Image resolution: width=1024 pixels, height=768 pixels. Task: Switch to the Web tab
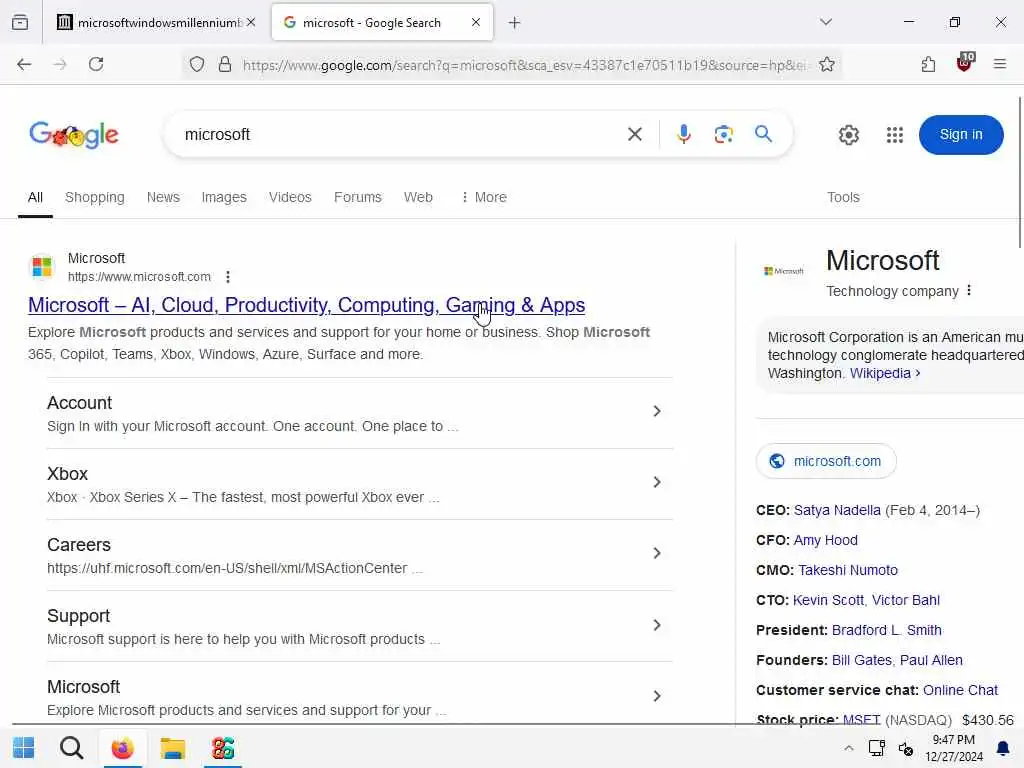click(x=418, y=197)
